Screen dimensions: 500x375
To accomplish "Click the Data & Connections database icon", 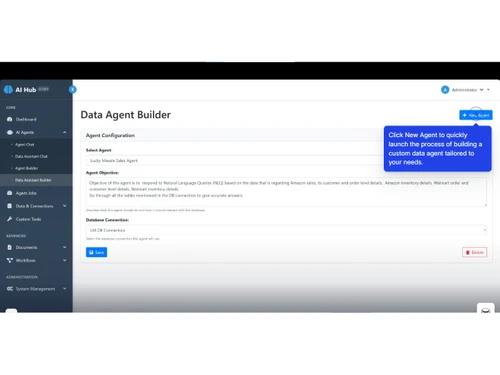I will click(x=10, y=206).
